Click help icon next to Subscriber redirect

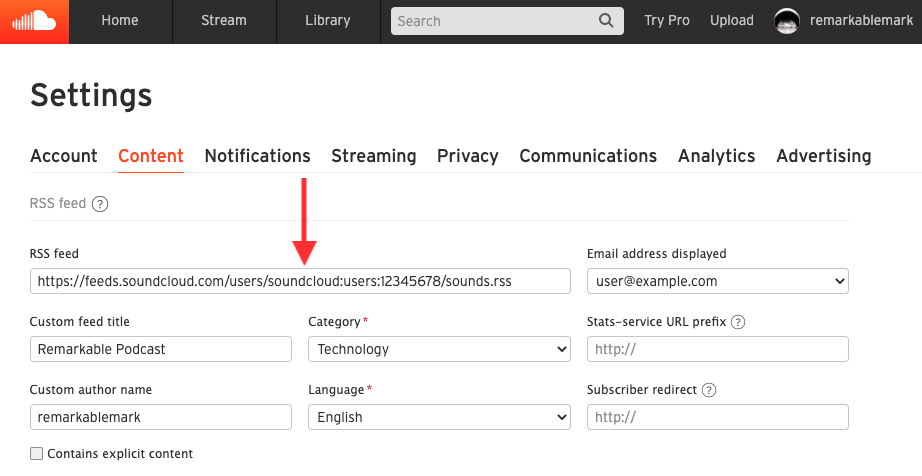coord(709,390)
